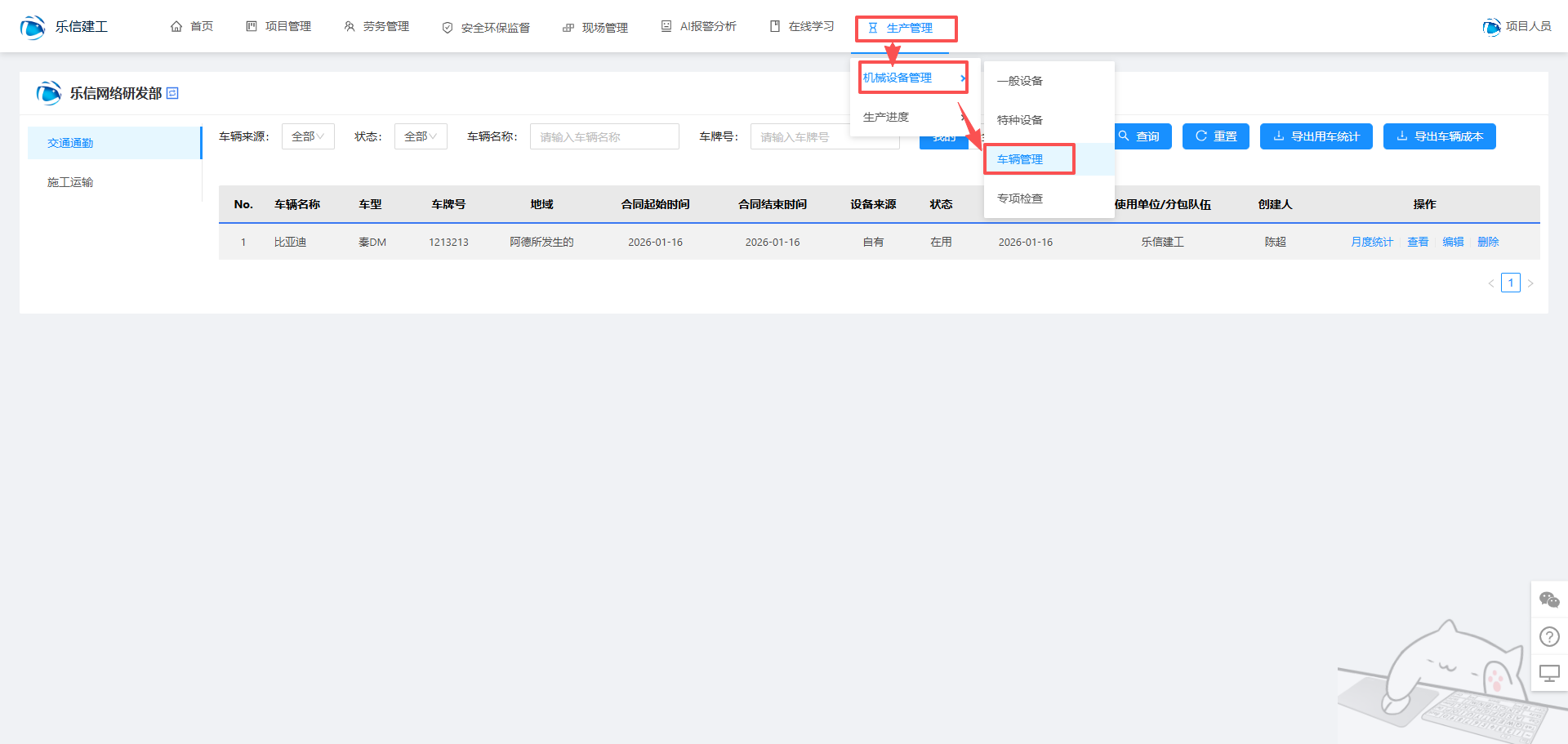This screenshot has width=1568, height=744.
Task: Click the 查询 search button
Action: click(1139, 136)
